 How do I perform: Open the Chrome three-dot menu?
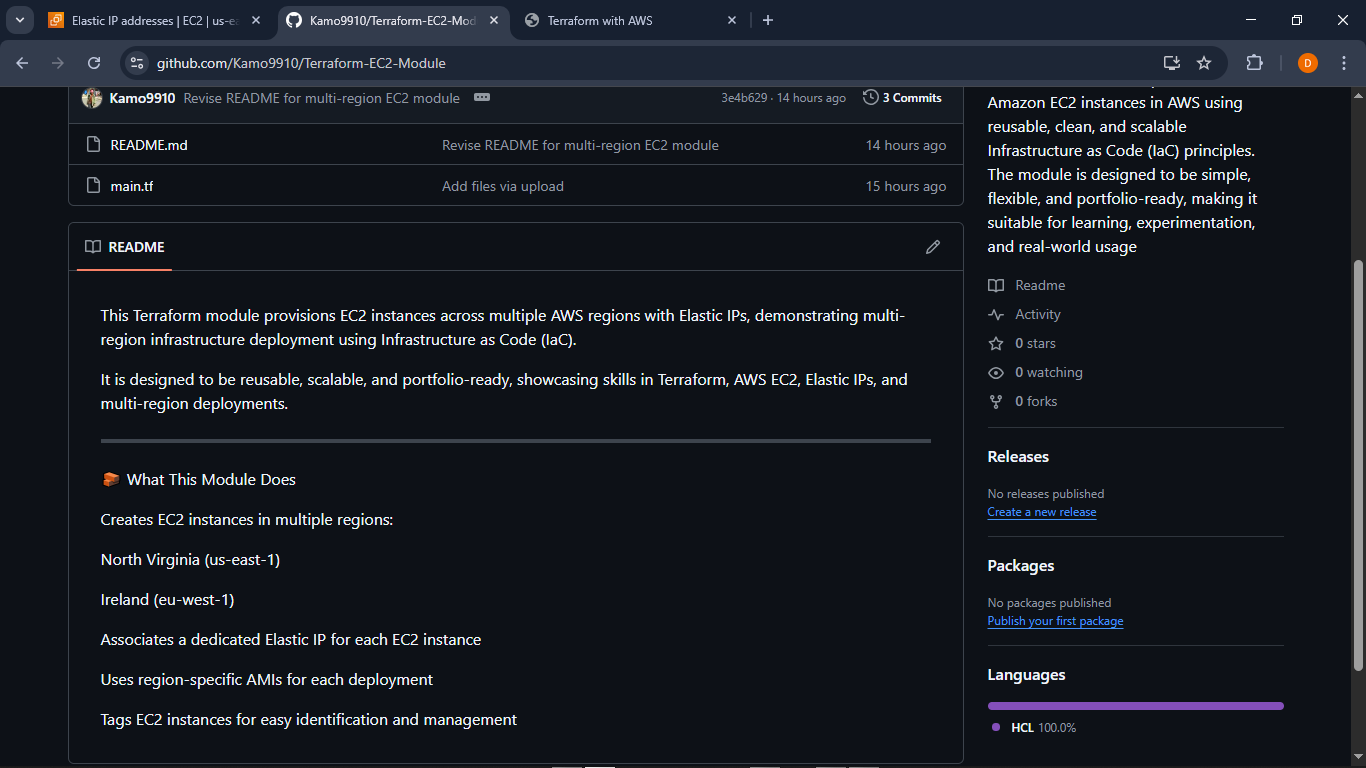click(1345, 62)
